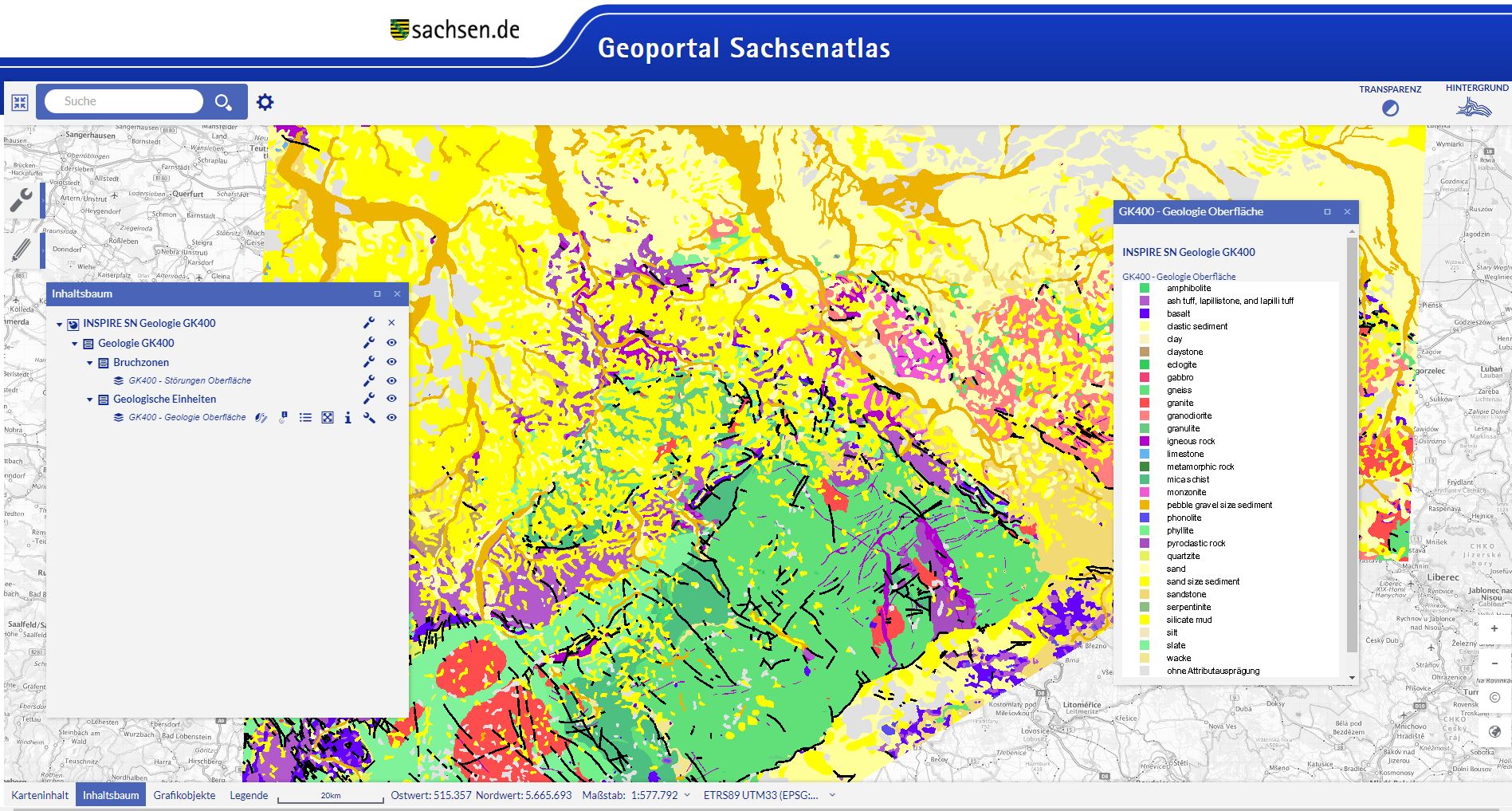Screen dimensions: 1512x811
Task: Open wrench settings for Geologische Einheiten
Action: [369, 399]
